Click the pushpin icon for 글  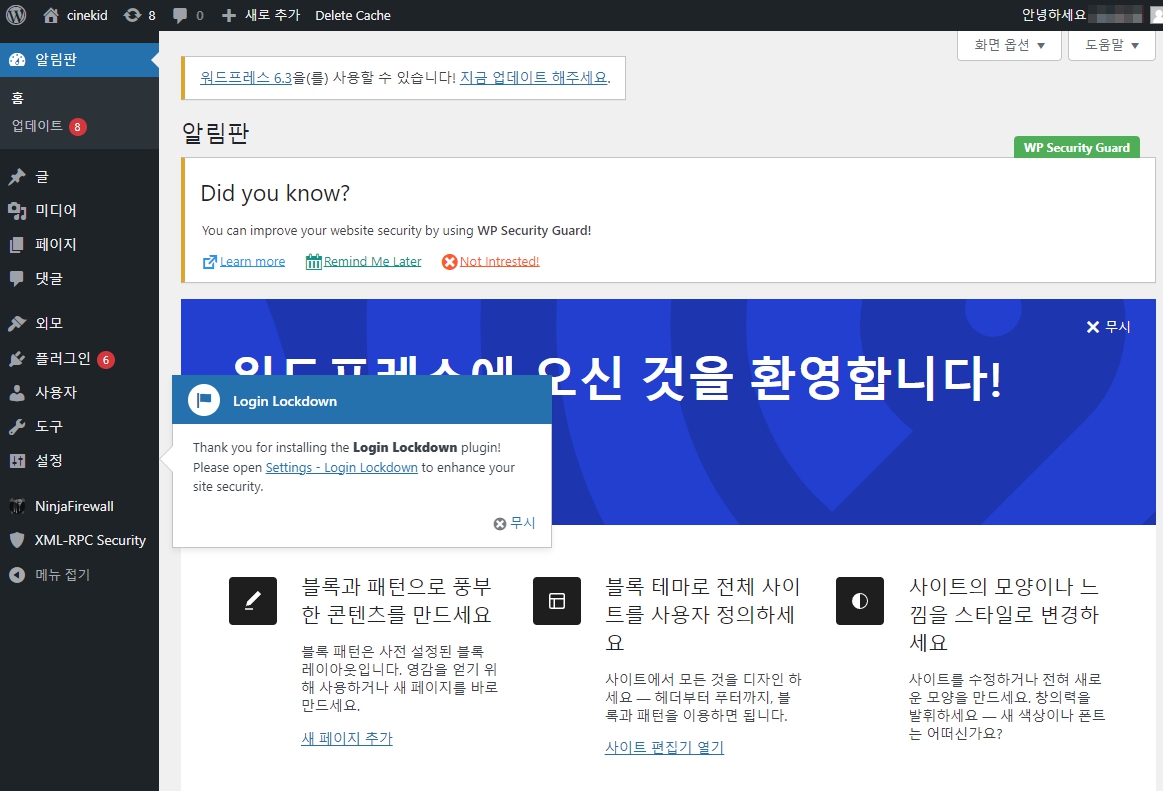tap(17, 177)
